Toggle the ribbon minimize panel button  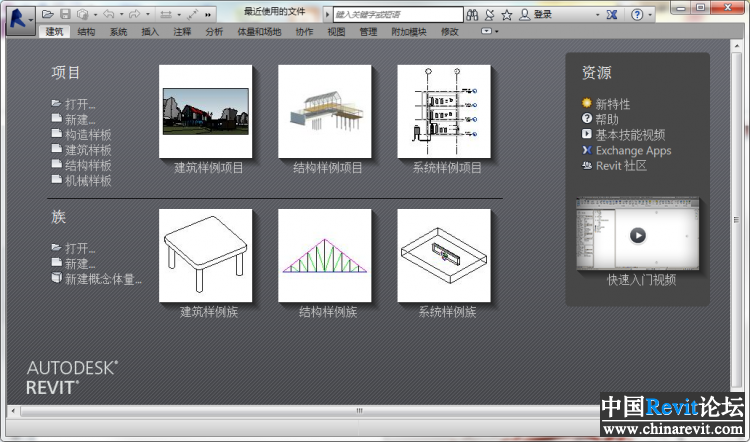[x=486, y=31]
